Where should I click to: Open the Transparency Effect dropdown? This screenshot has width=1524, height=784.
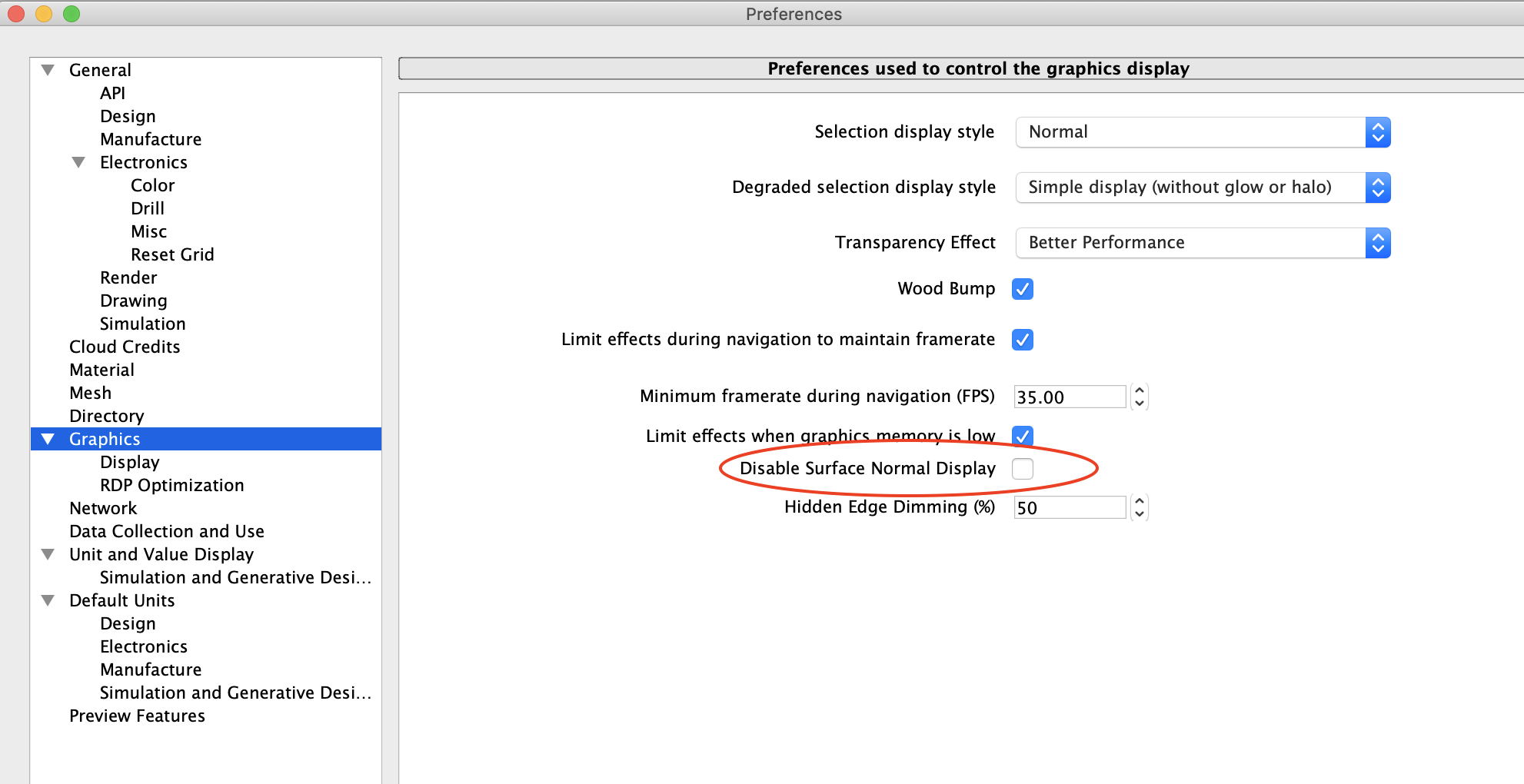point(1203,243)
